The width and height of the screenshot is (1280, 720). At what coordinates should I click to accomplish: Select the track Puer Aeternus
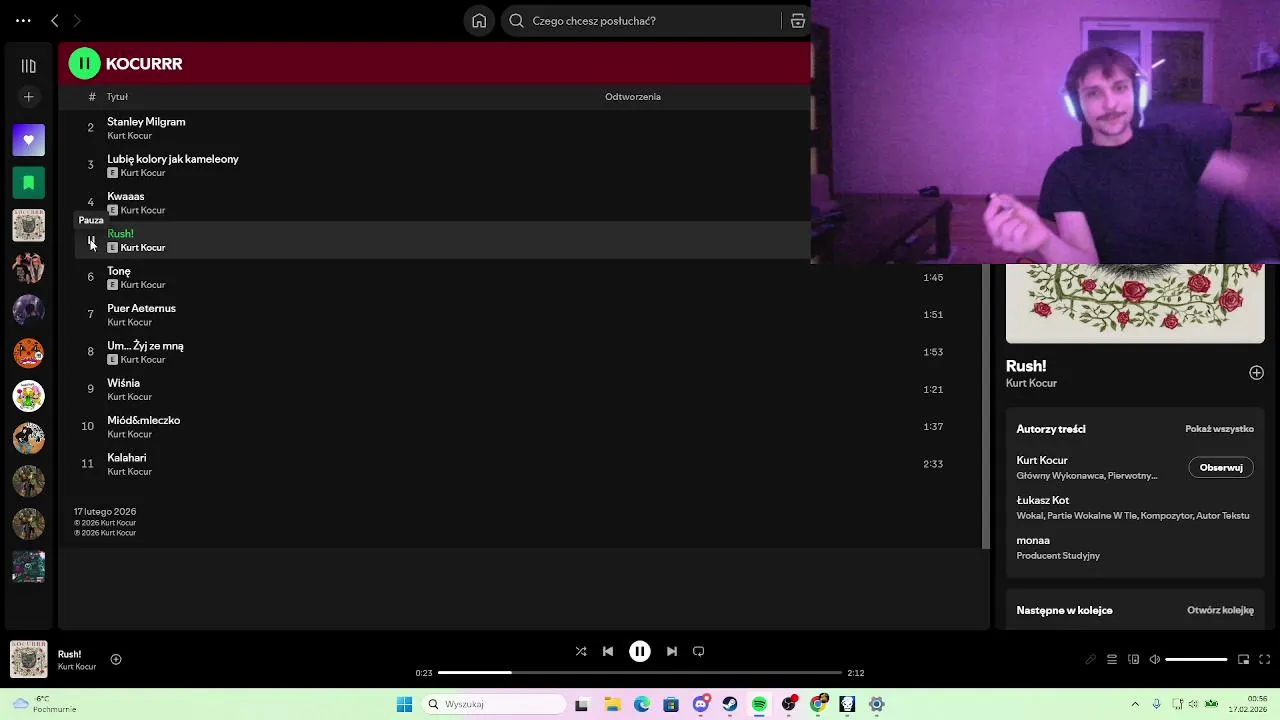(x=141, y=308)
